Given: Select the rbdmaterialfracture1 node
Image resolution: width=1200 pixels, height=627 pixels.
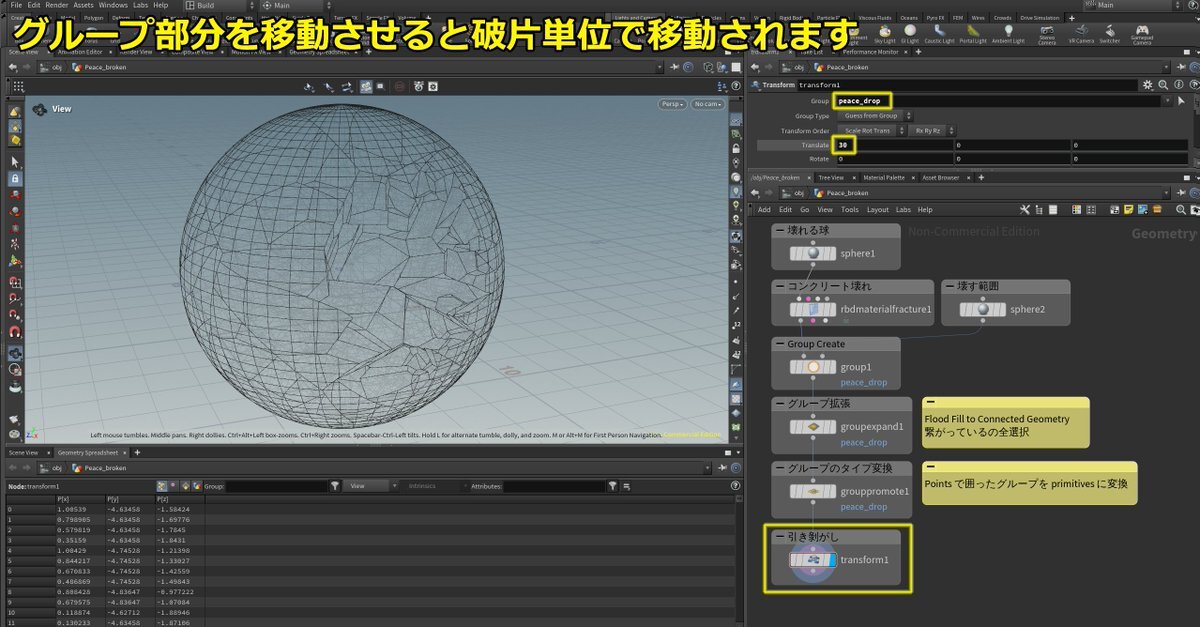Looking at the screenshot, I should (813, 309).
